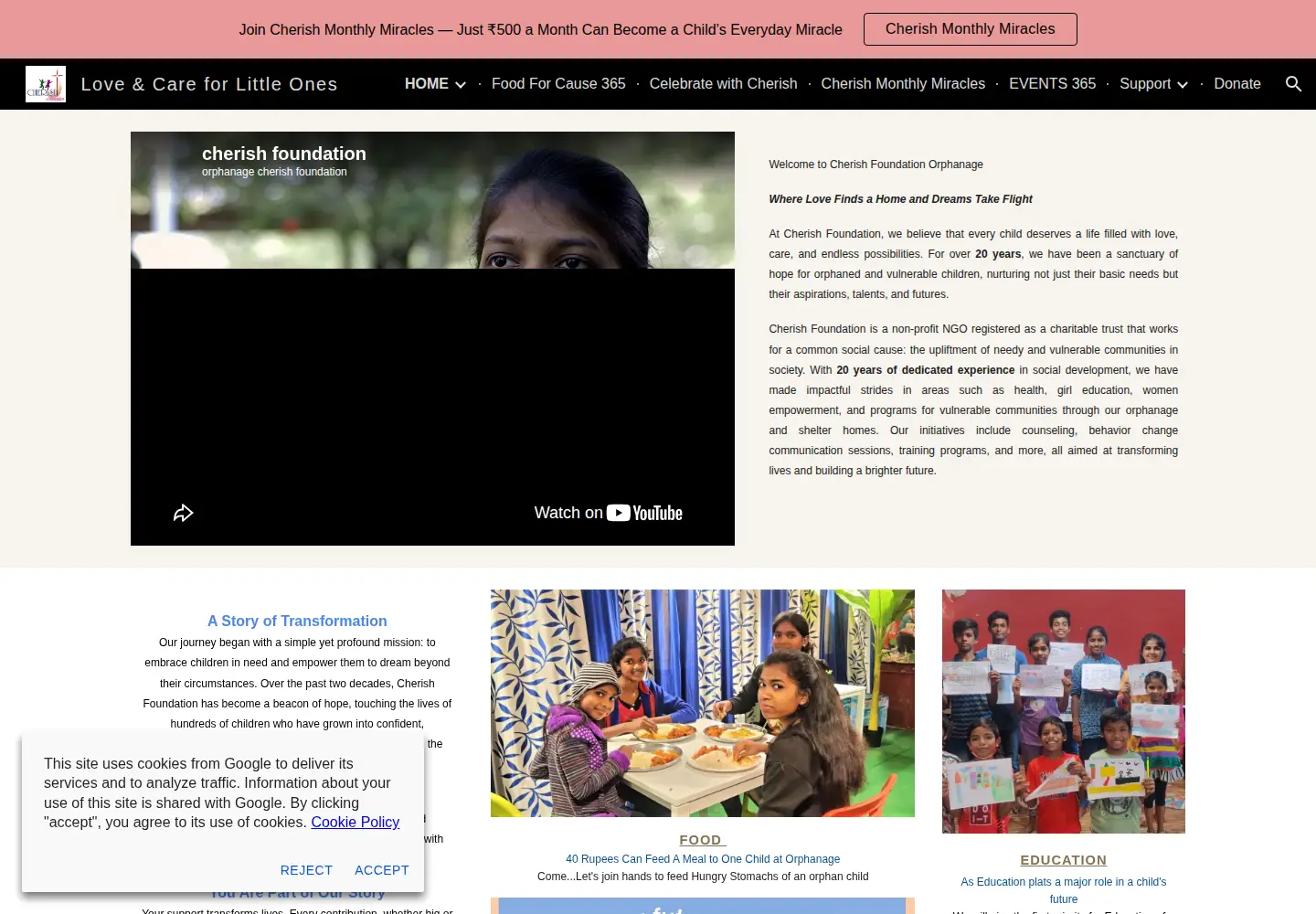Open Celebrate with Cherish page
This screenshot has height=914, width=1316.
tap(723, 84)
